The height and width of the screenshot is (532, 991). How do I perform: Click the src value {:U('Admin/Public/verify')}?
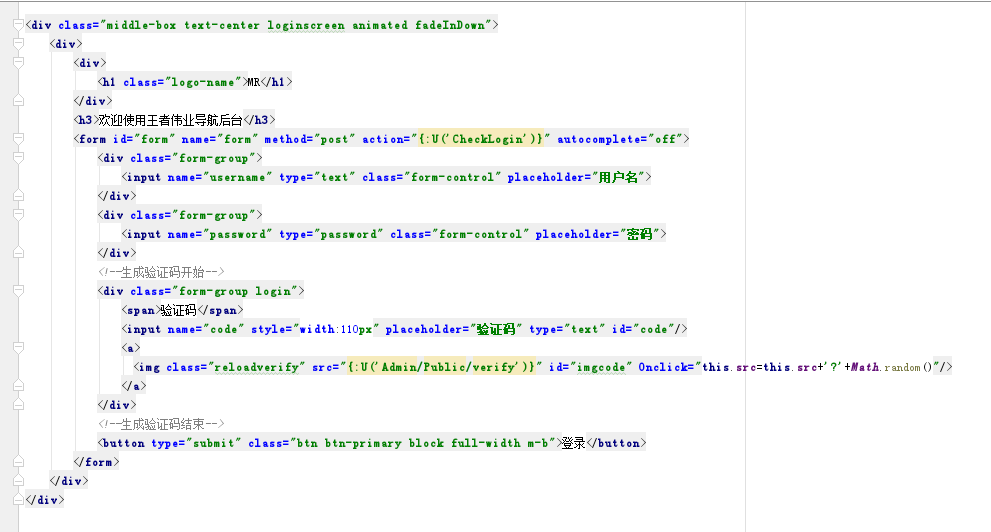point(441,367)
